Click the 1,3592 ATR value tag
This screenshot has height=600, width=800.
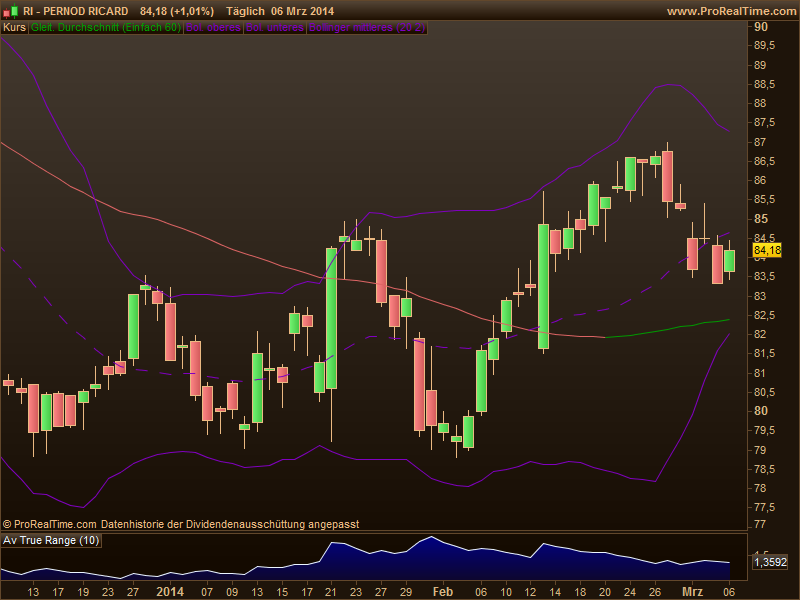tap(770, 562)
